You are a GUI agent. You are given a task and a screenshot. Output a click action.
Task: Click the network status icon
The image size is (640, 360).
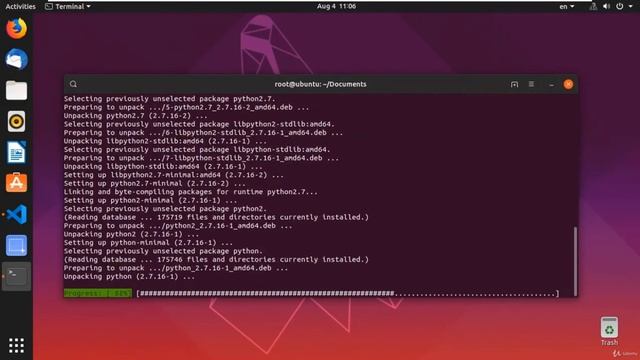593,7
